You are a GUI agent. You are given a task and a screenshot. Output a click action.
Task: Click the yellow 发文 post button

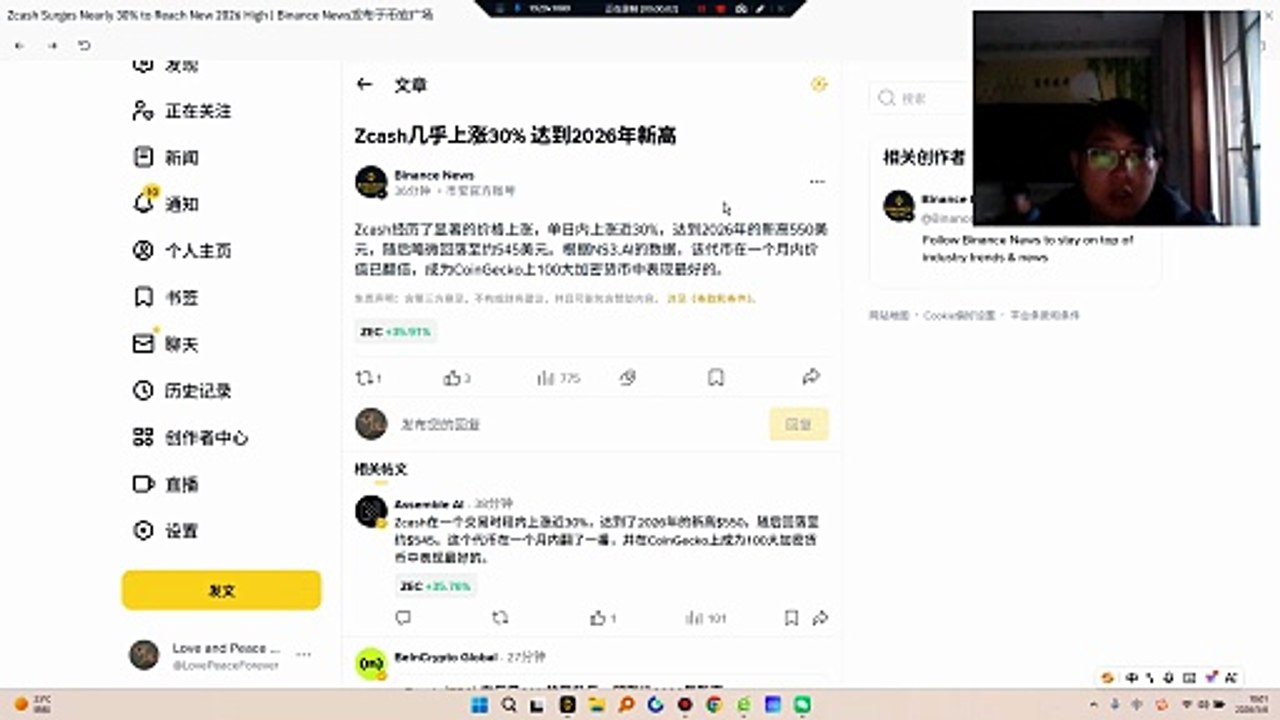[x=221, y=590]
